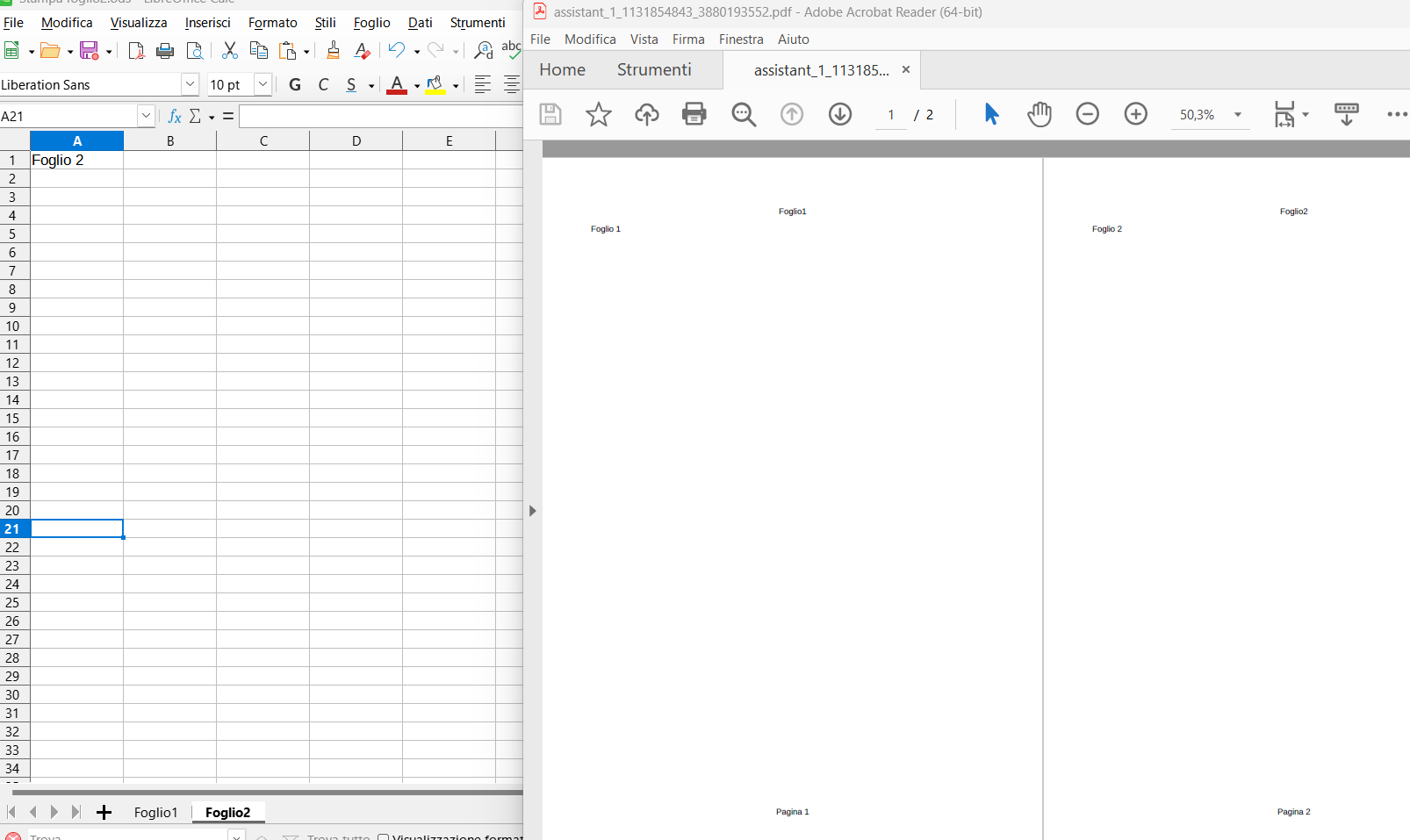The width and height of the screenshot is (1410, 840).
Task: Click the Cut scissors icon
Action: click(230, 51)
